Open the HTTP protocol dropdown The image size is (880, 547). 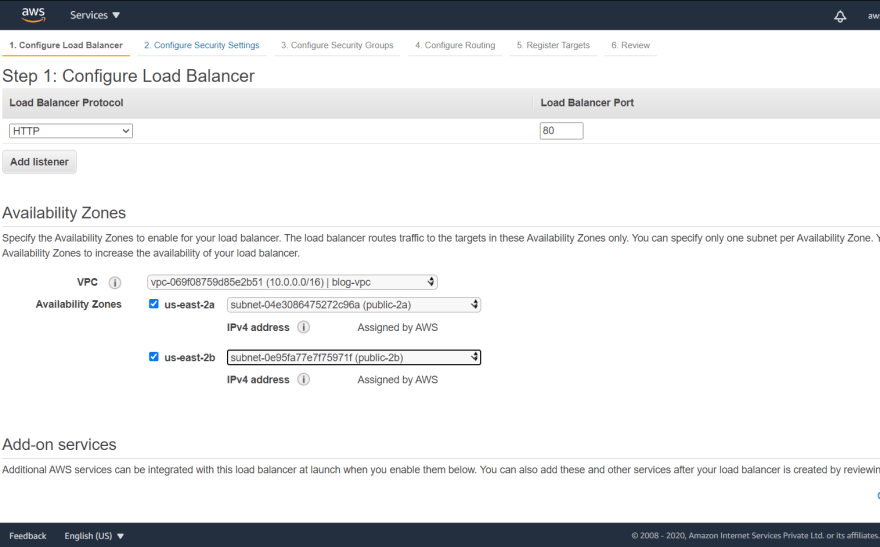(x=71, y=131)
